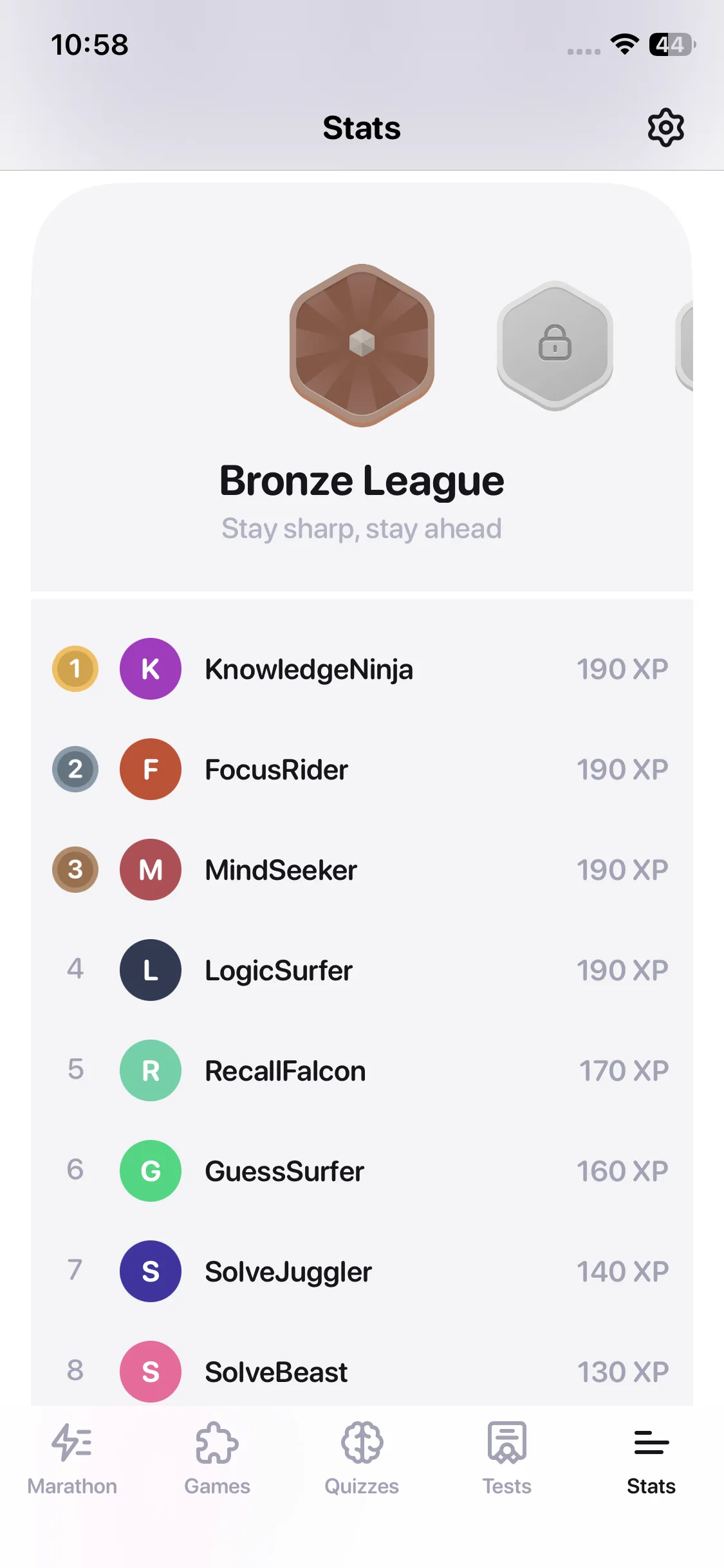Tap FocusRider's orange F avatar

point(151,769)
